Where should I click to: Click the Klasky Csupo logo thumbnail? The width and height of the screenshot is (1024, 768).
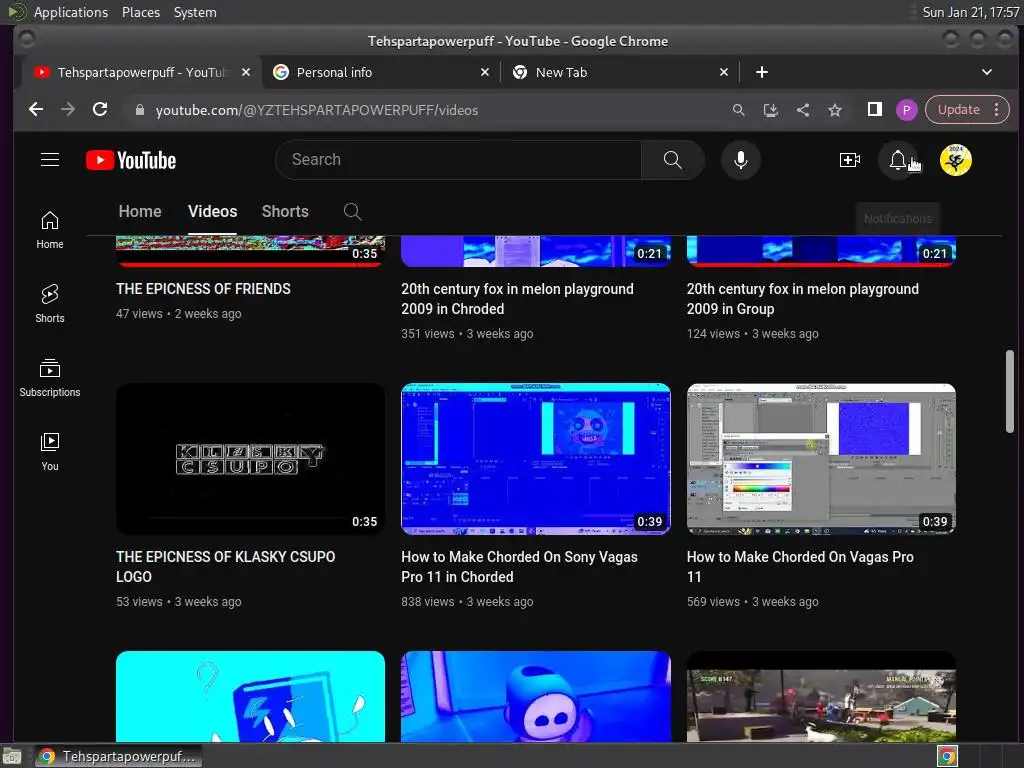250,459
